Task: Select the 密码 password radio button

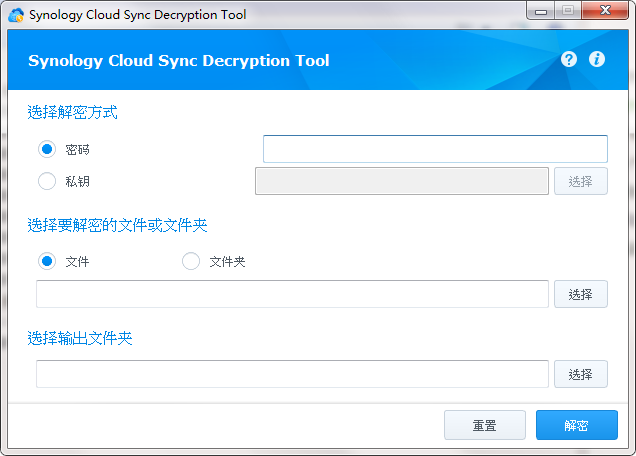Action: 47,149
